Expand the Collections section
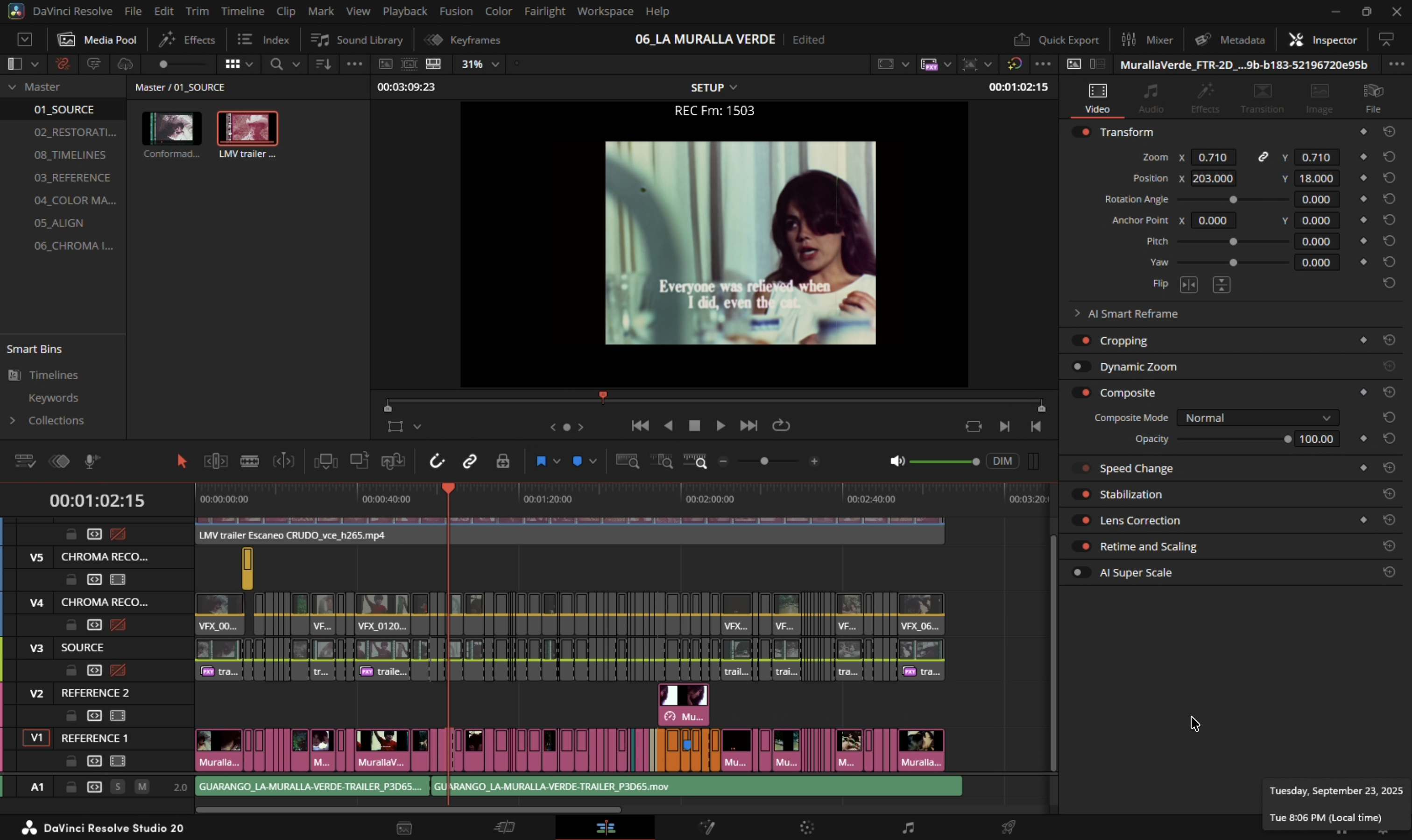Viewport: 1412px width, 840px height. (x=13, y=420)
